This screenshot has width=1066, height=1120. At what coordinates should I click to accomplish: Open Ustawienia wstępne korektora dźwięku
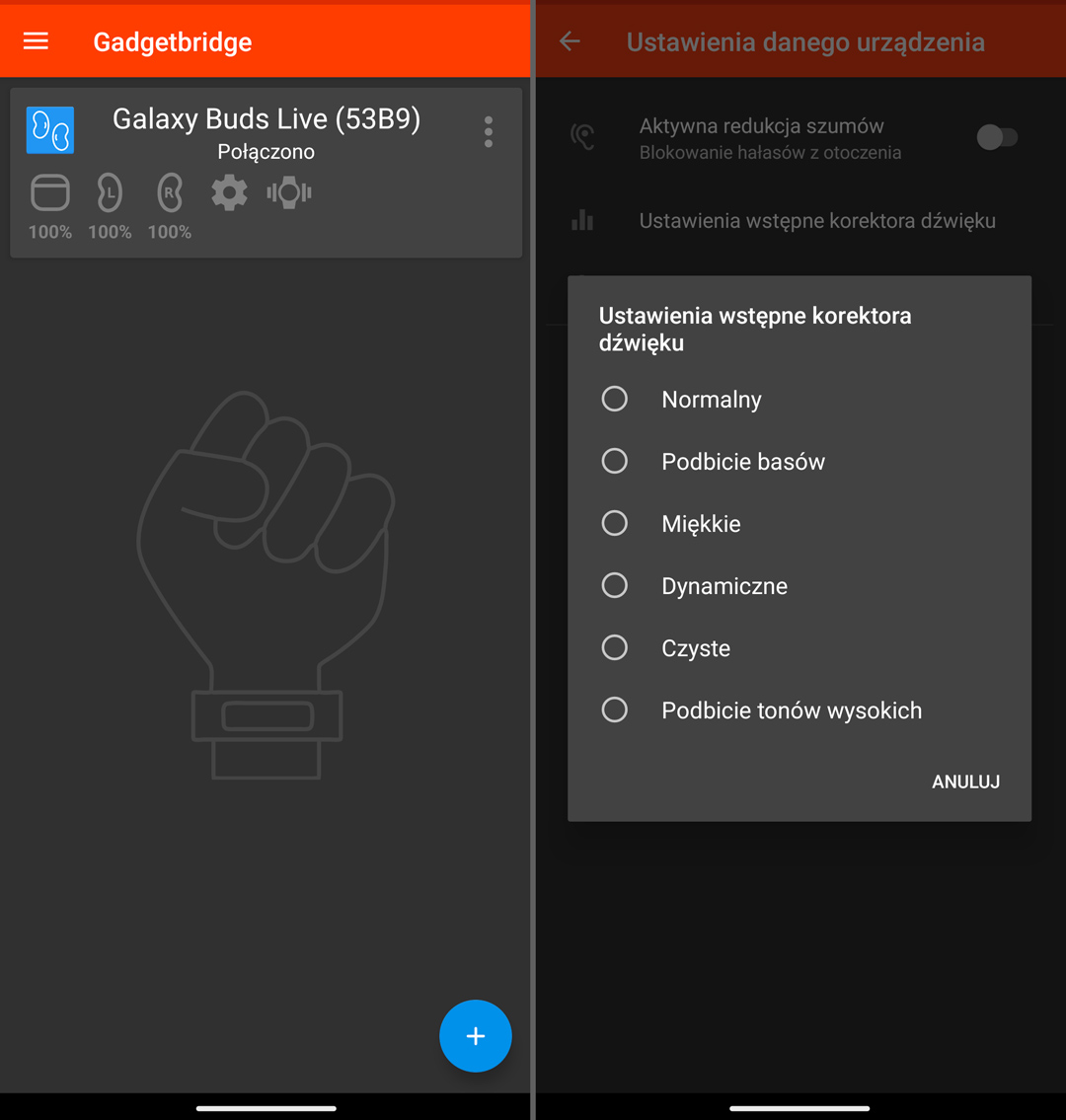(x=817, y=220)
